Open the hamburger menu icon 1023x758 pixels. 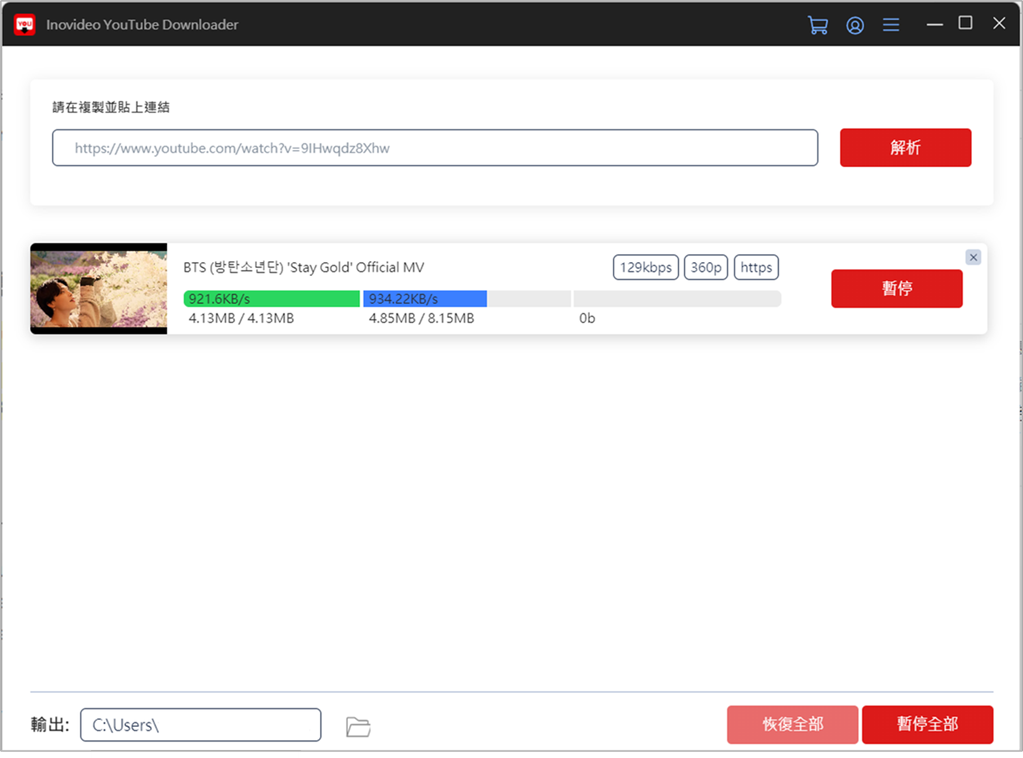click(x=891, y=25)
